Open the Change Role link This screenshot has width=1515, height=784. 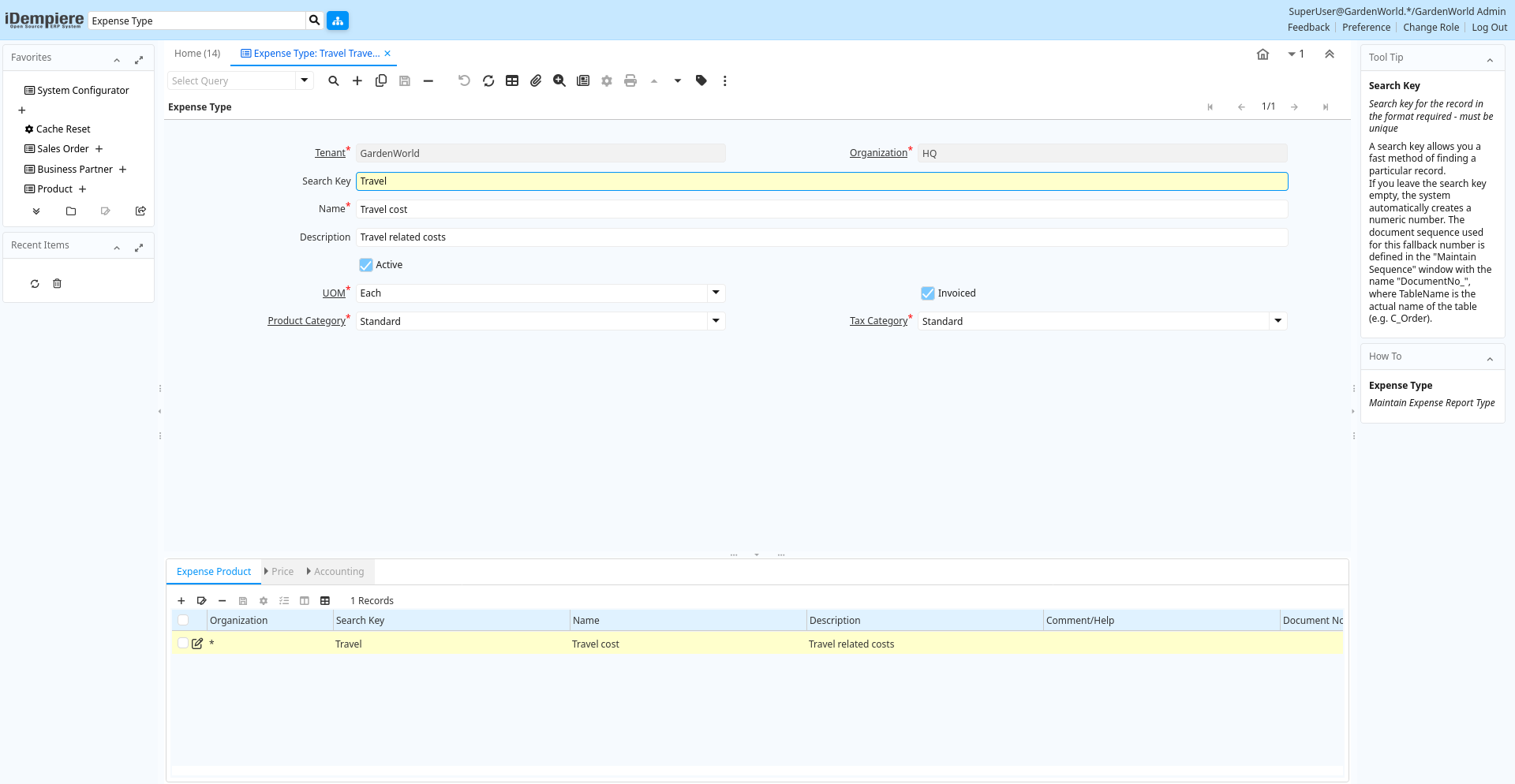click(1431, 28)
